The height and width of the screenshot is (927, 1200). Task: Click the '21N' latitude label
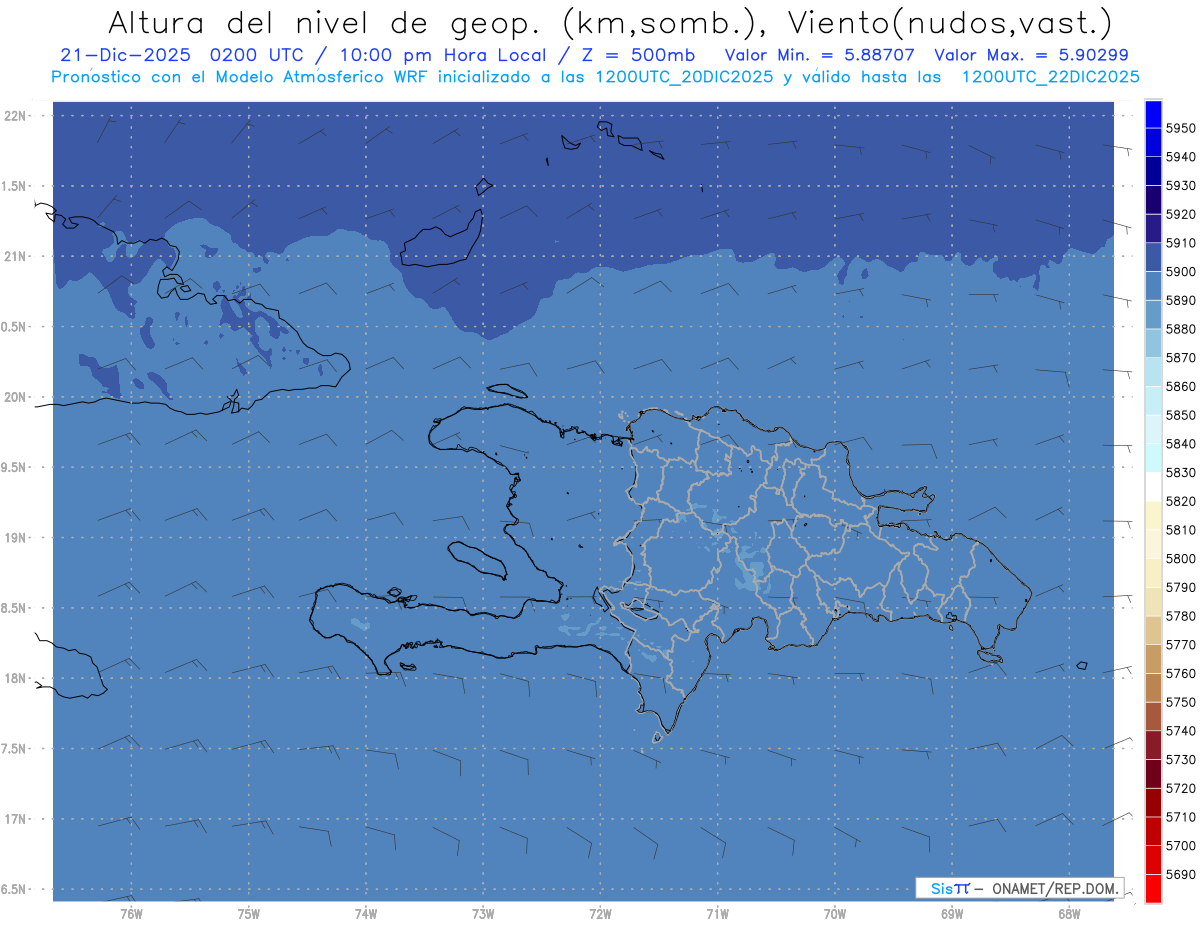click(x=15, y=256)
